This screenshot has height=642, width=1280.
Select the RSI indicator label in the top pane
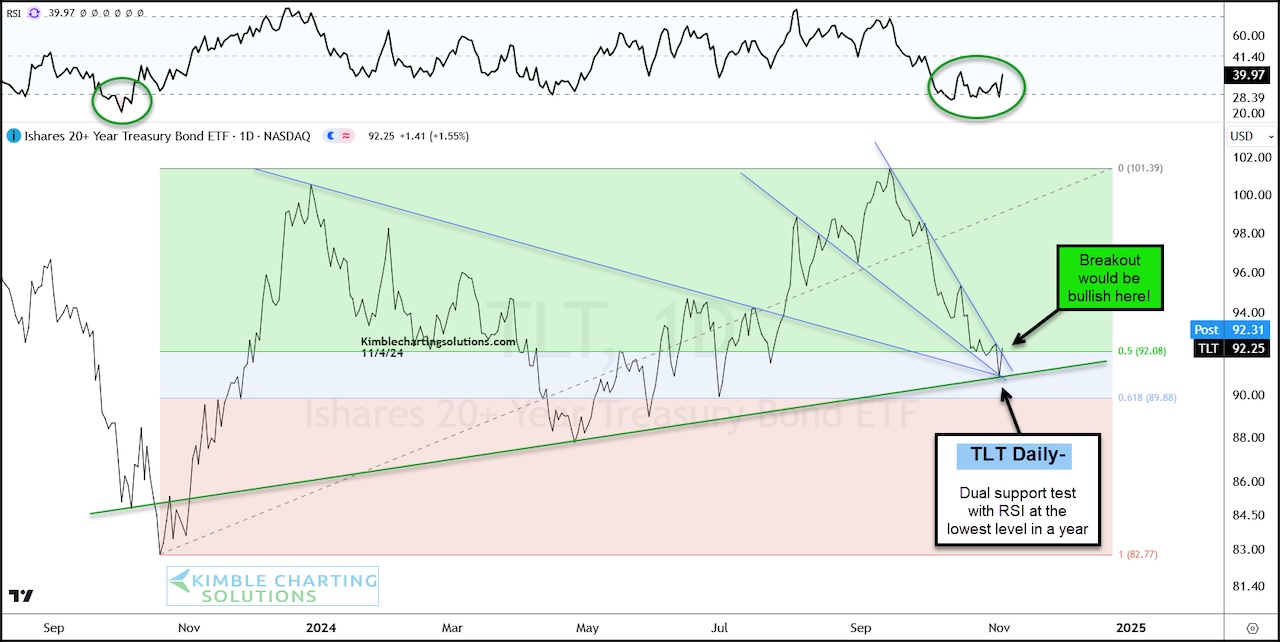point(14,14)
